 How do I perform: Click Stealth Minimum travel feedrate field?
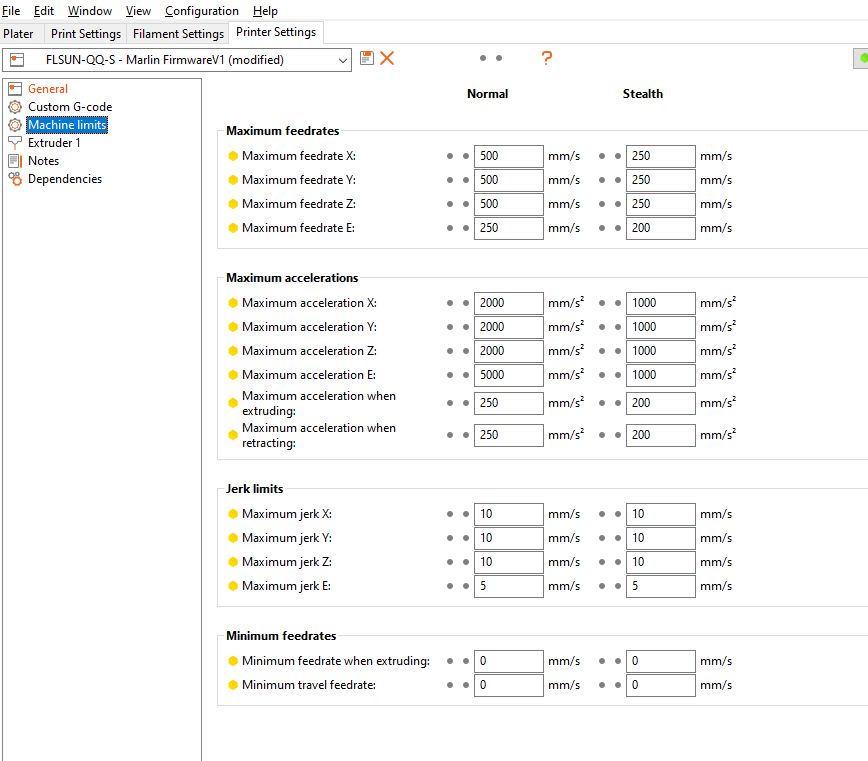point(660,685)
